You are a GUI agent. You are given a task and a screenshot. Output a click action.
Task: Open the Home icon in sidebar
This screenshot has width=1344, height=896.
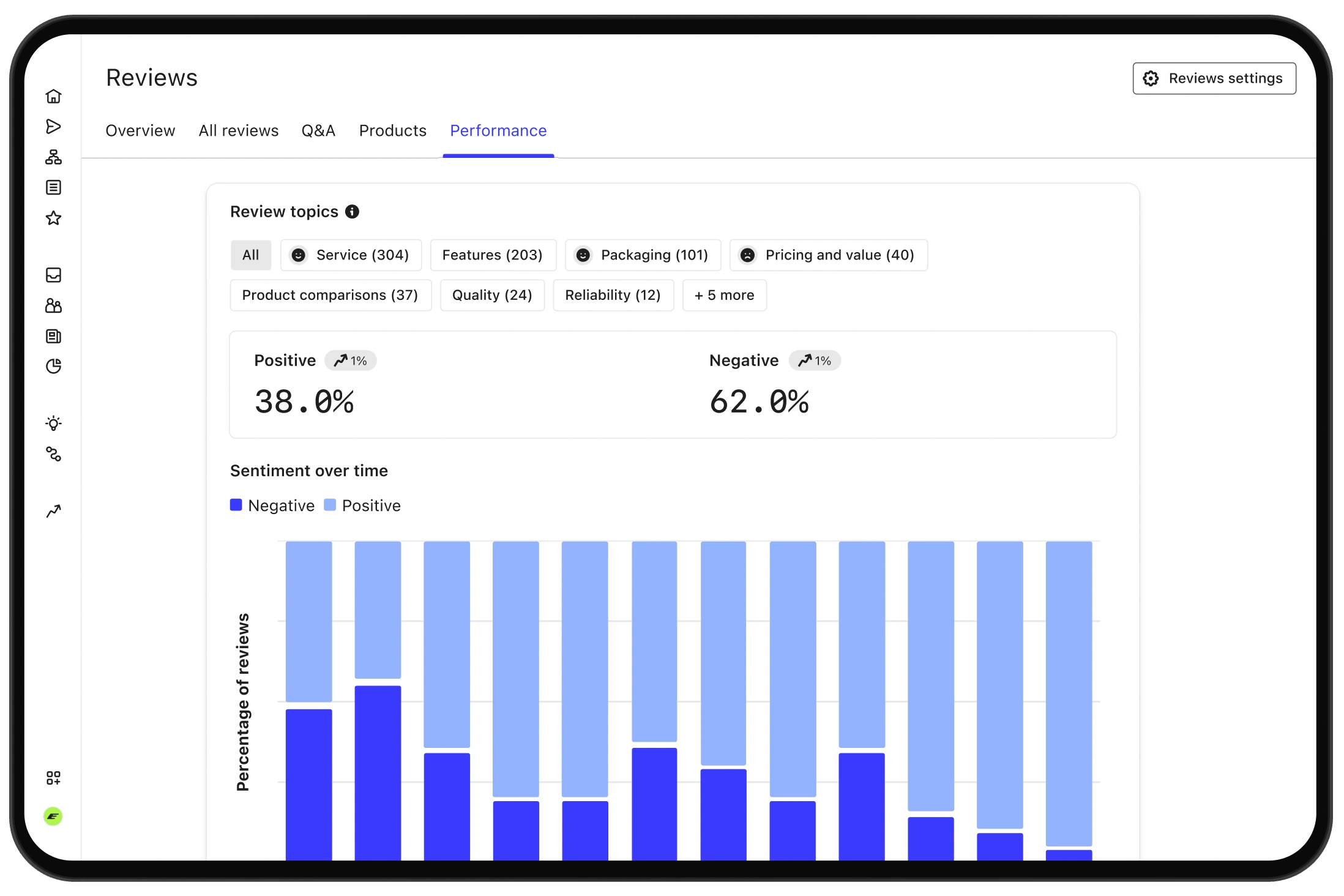[x=53, y=96]
